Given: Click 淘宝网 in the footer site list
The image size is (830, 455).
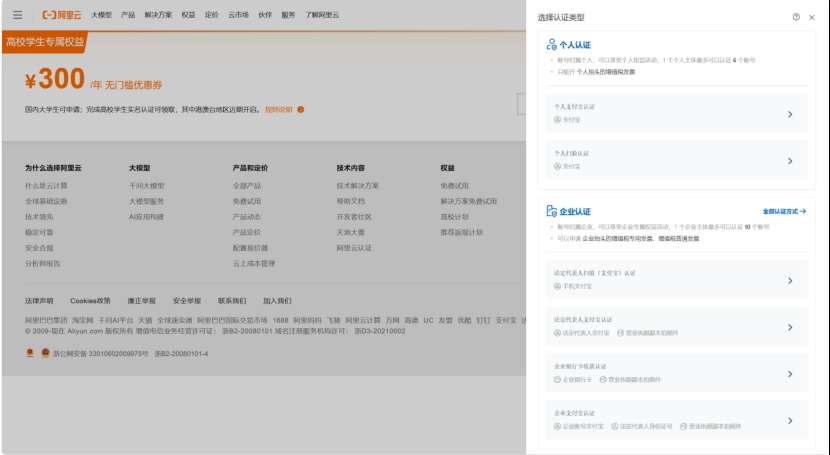Looking at the screenshot, I should click(x=83, y=320).
